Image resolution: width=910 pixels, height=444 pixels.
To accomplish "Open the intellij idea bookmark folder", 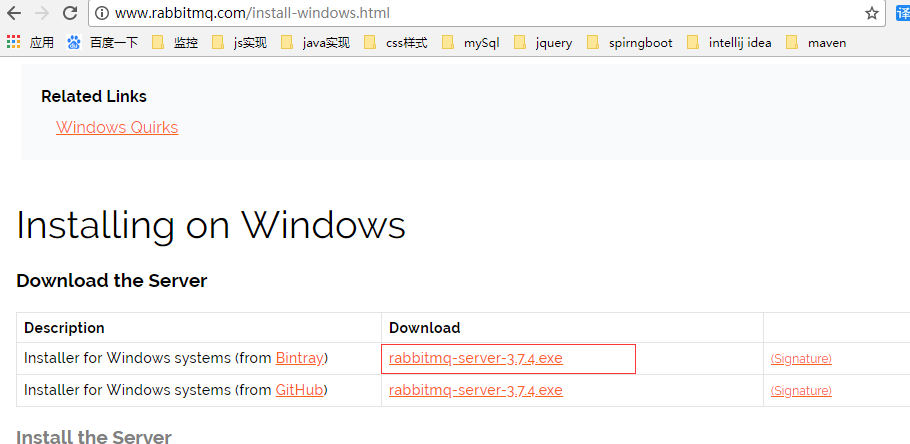I will click(729, 42).
